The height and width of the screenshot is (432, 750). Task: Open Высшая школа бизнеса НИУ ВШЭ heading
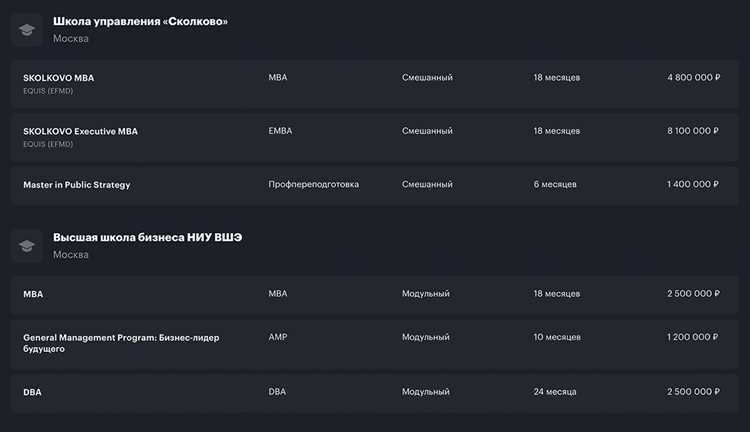(147, 237)
